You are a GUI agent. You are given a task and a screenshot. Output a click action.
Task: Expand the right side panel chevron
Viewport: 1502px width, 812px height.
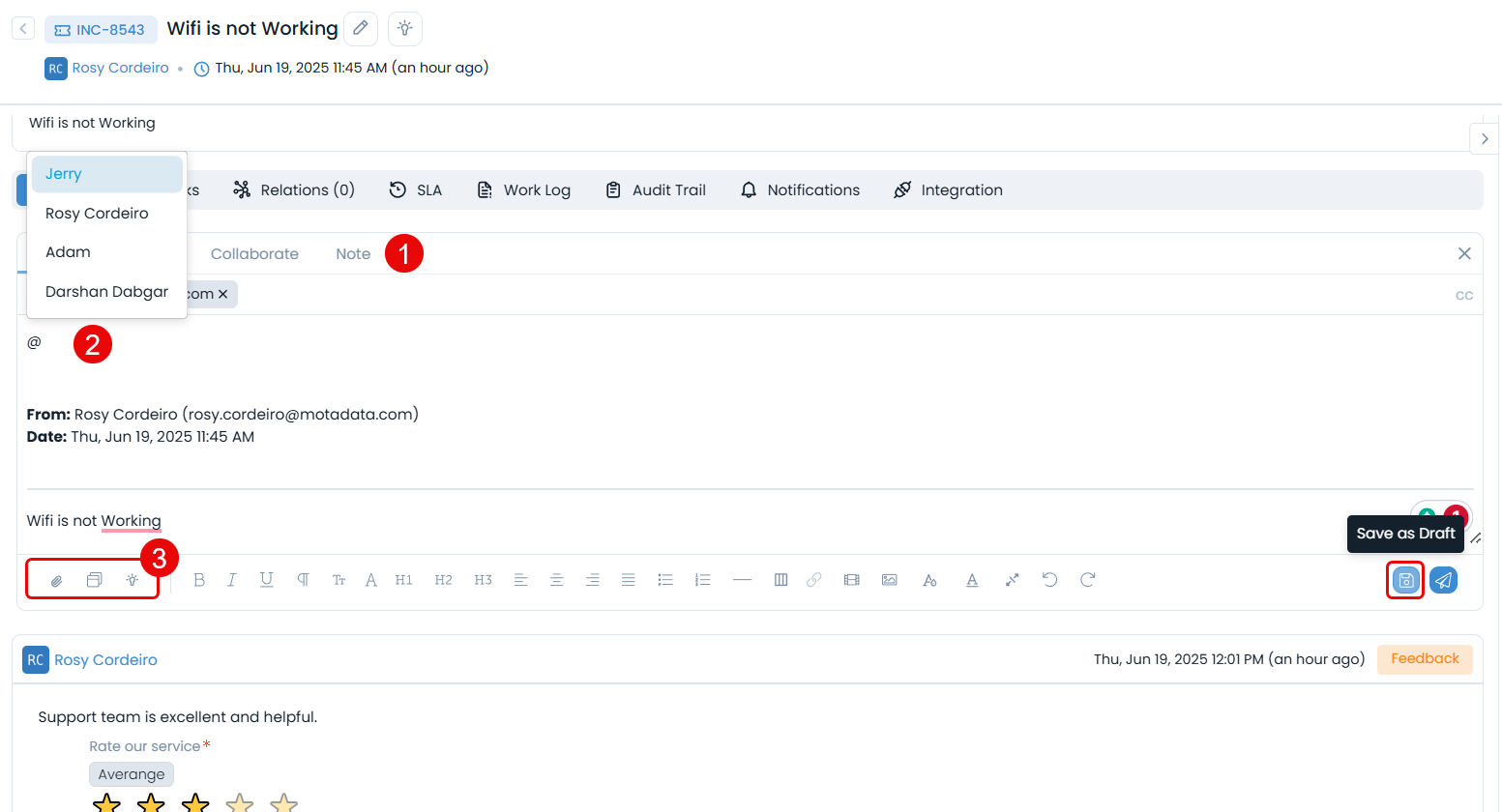click(1485, 138)
